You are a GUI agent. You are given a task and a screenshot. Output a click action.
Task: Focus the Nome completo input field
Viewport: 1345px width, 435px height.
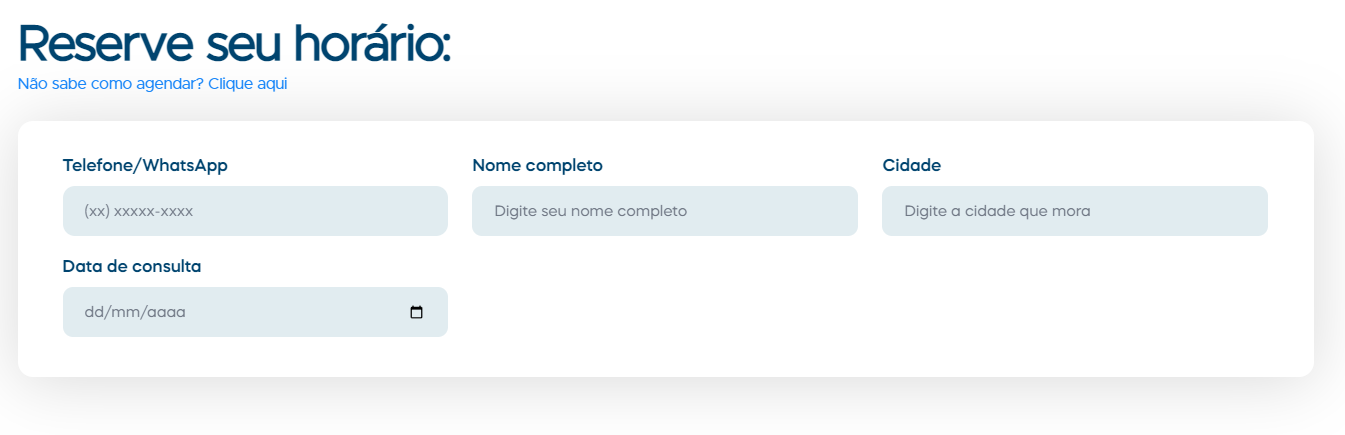664,211
